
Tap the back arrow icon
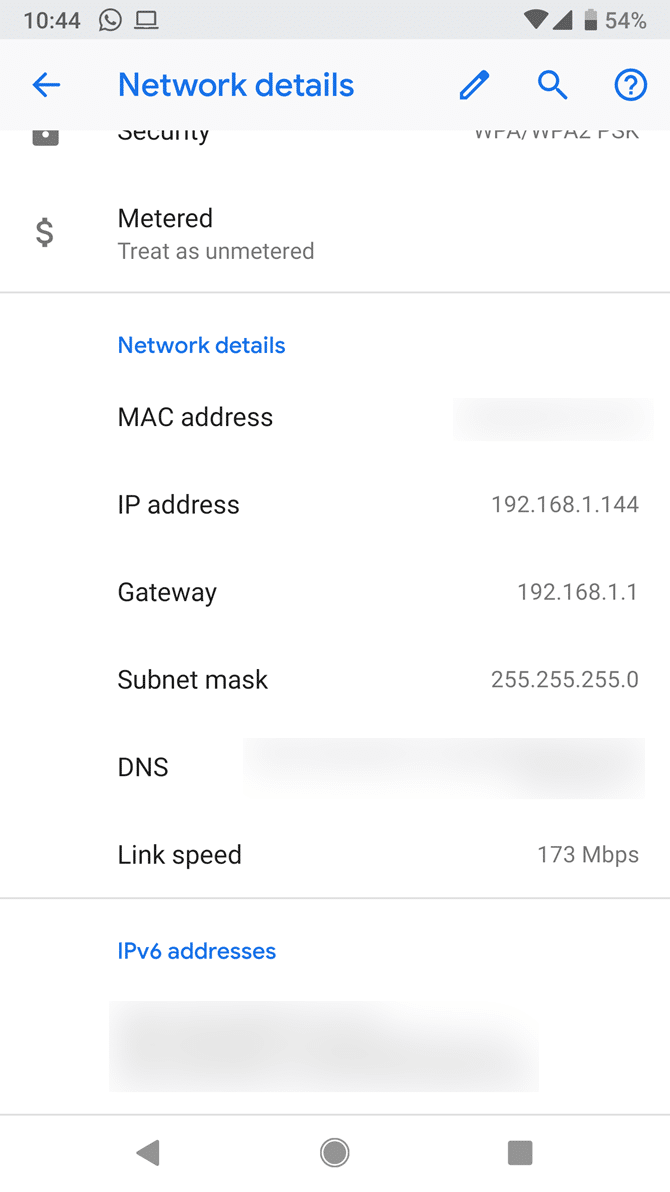46,85
